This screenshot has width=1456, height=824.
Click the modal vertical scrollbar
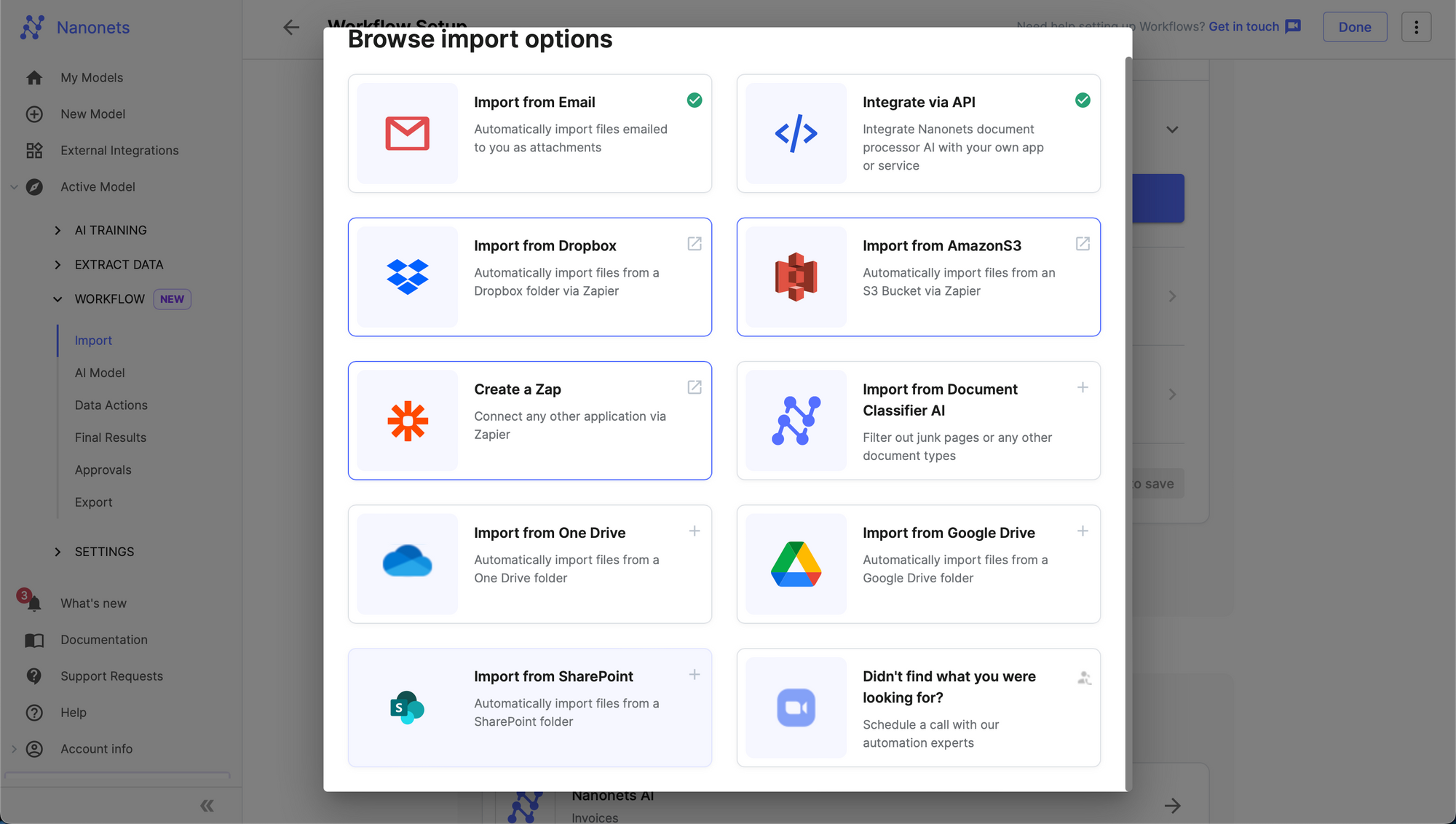pyautogui.click(x=1128, y=422)
